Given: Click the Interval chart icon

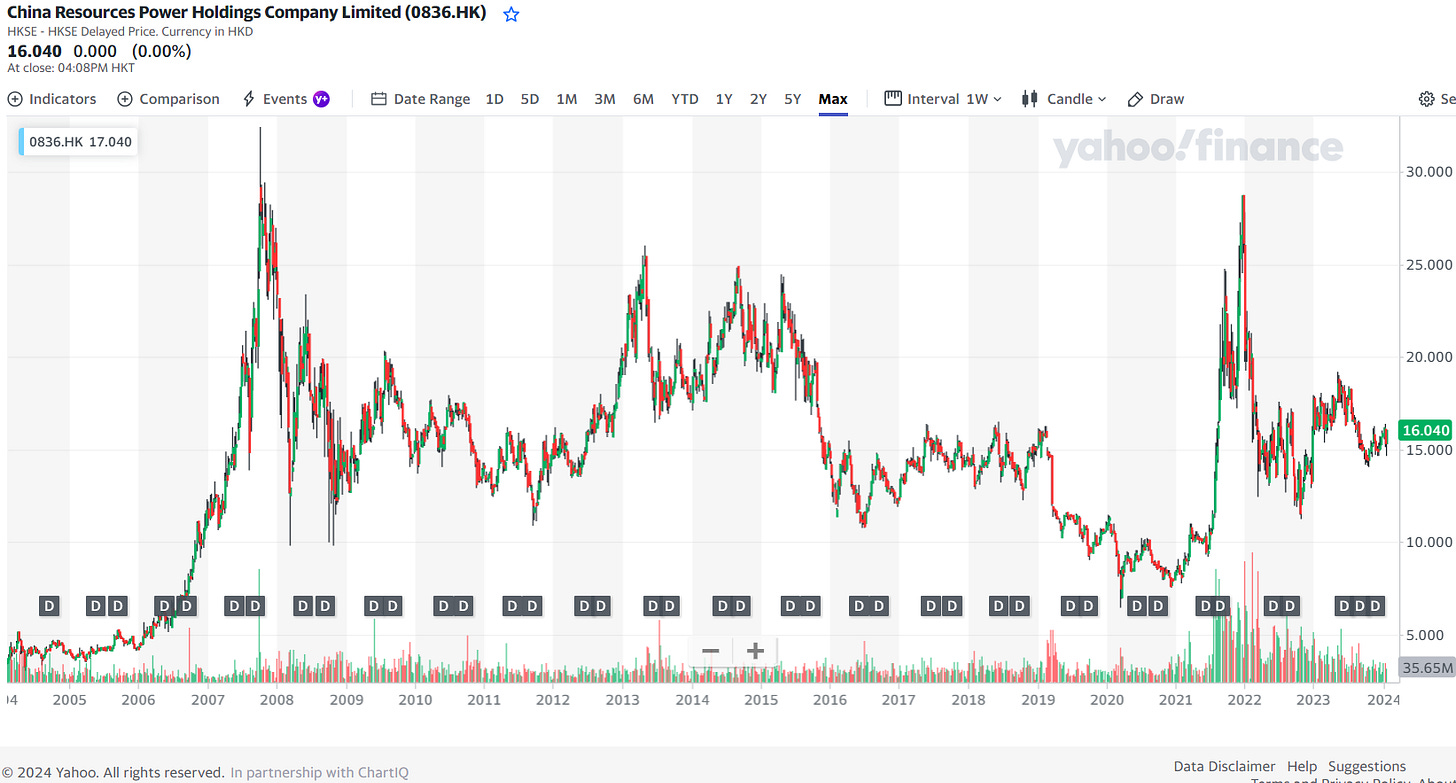Looking at the screenshot, I should pos(891,99).
